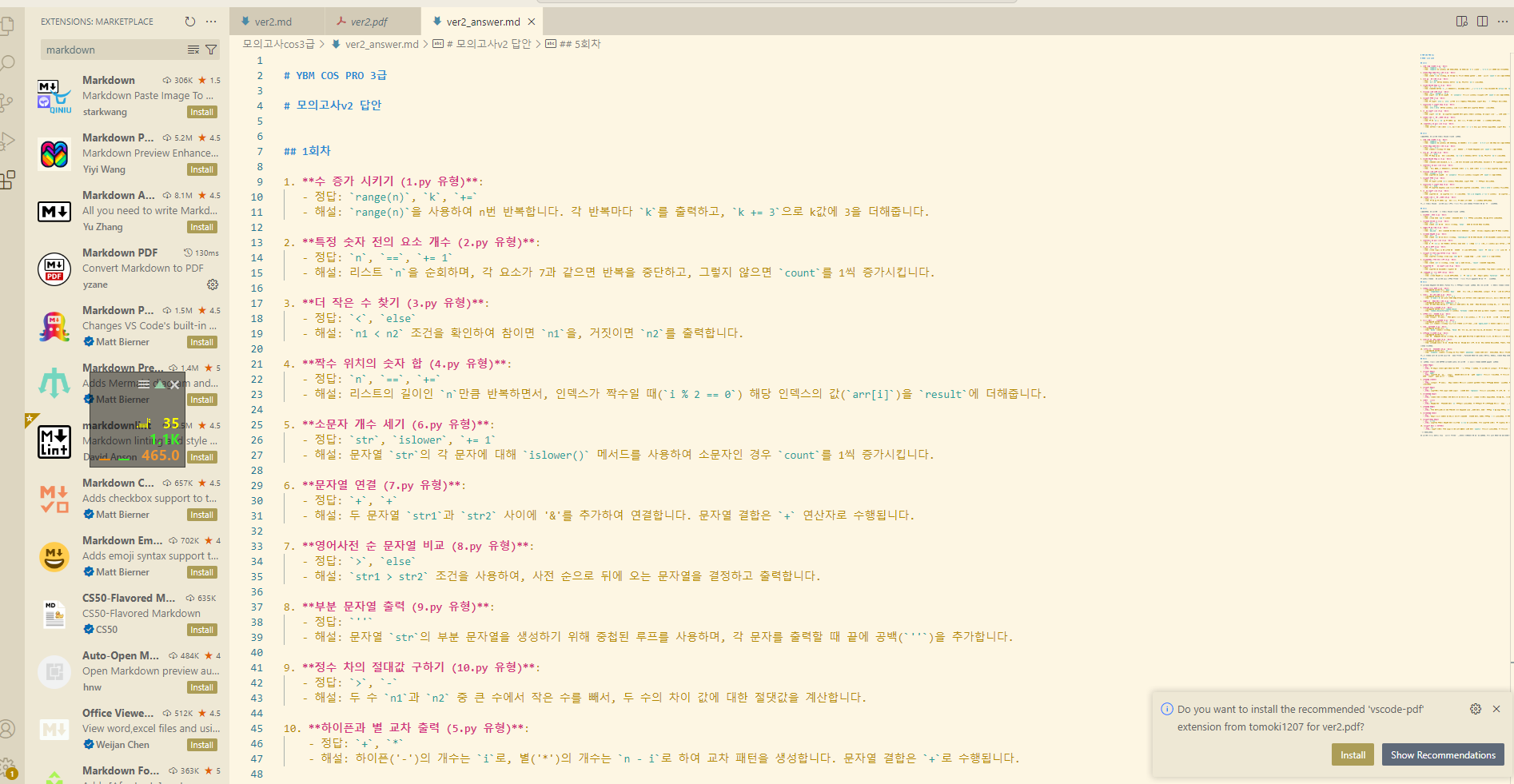Install Office Viewer by Weijan Chen
The width and height of the screenshot is (1514, 784).
point(202,745)
